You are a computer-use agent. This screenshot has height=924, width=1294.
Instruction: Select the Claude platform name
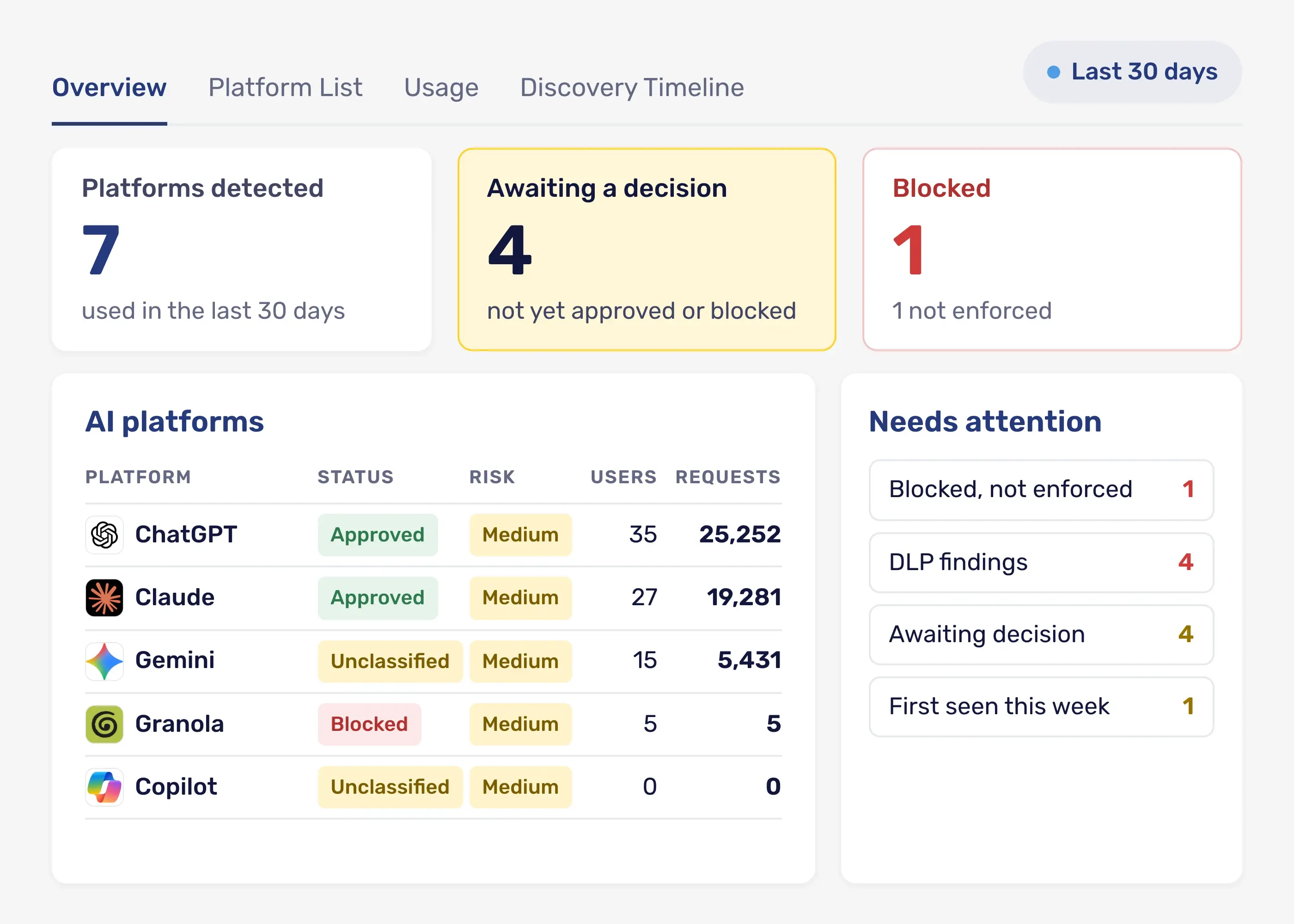[x=175, y=597]
